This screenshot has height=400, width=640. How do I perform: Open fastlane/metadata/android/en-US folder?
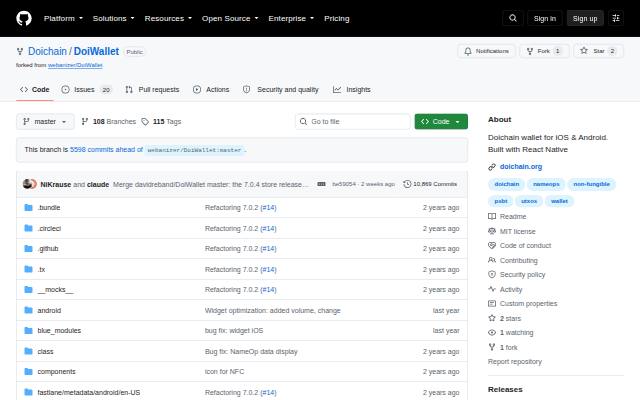coord(89,392)
